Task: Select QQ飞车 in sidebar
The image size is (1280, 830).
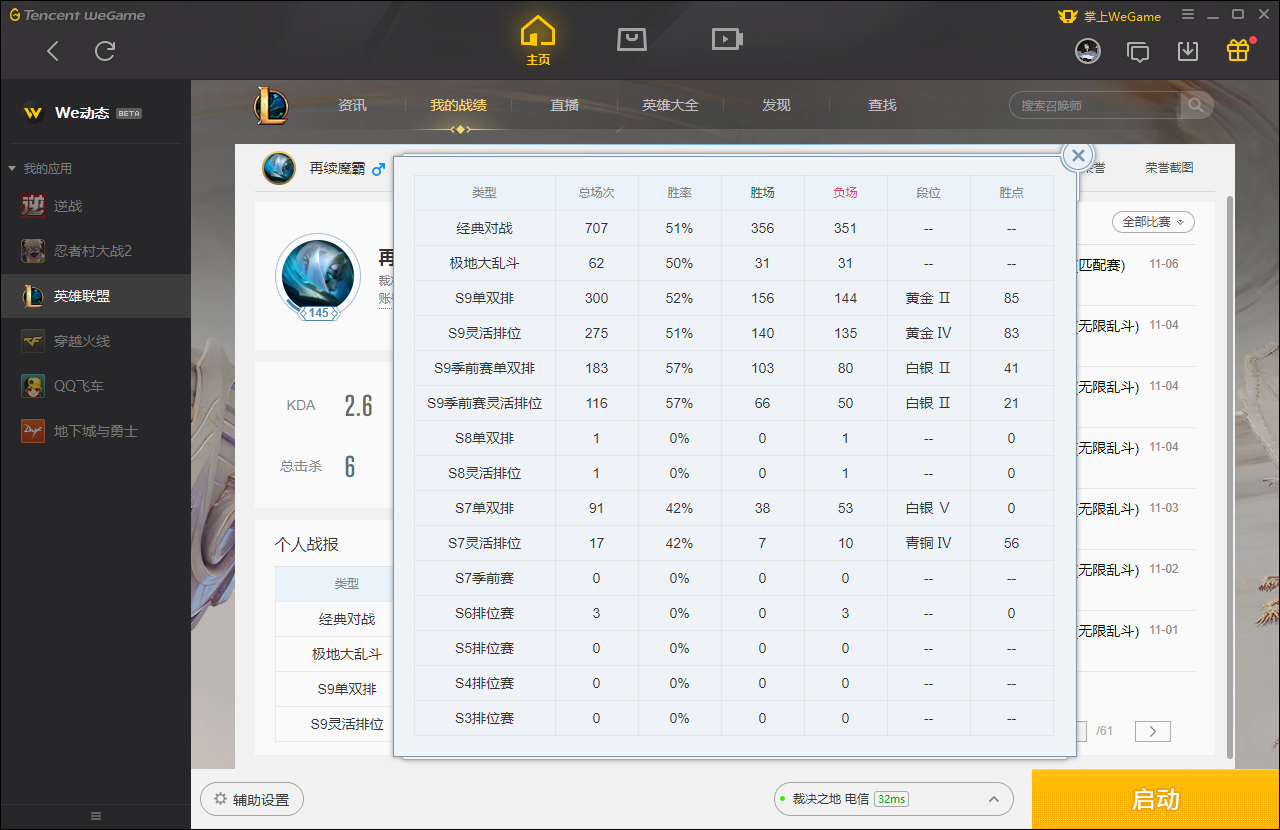Action: [x=95, y=386]
